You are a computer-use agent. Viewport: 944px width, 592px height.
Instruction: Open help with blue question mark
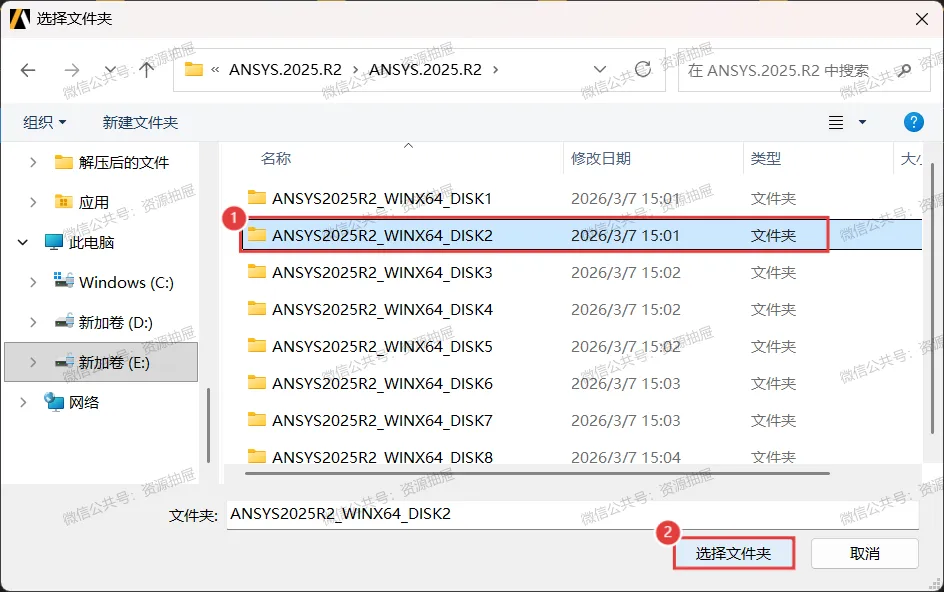pos(913,122)
